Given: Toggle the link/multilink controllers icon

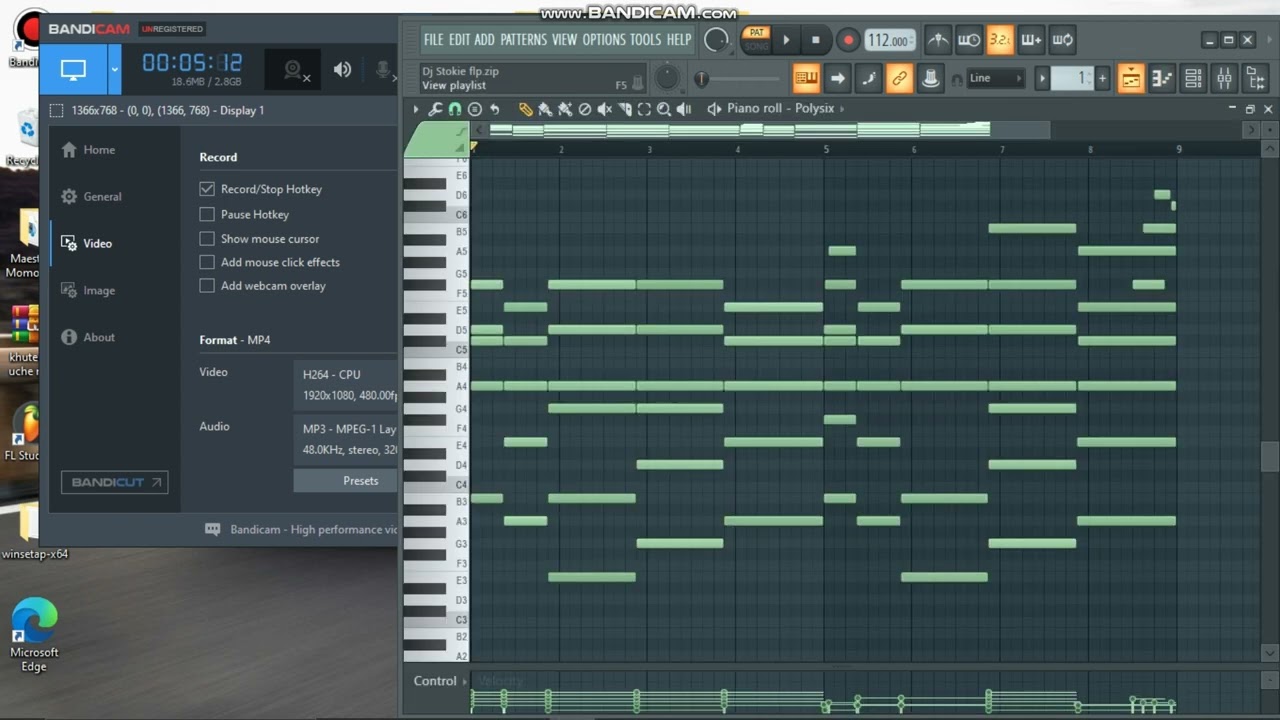Looking at the screenshot, I should 899,78.
